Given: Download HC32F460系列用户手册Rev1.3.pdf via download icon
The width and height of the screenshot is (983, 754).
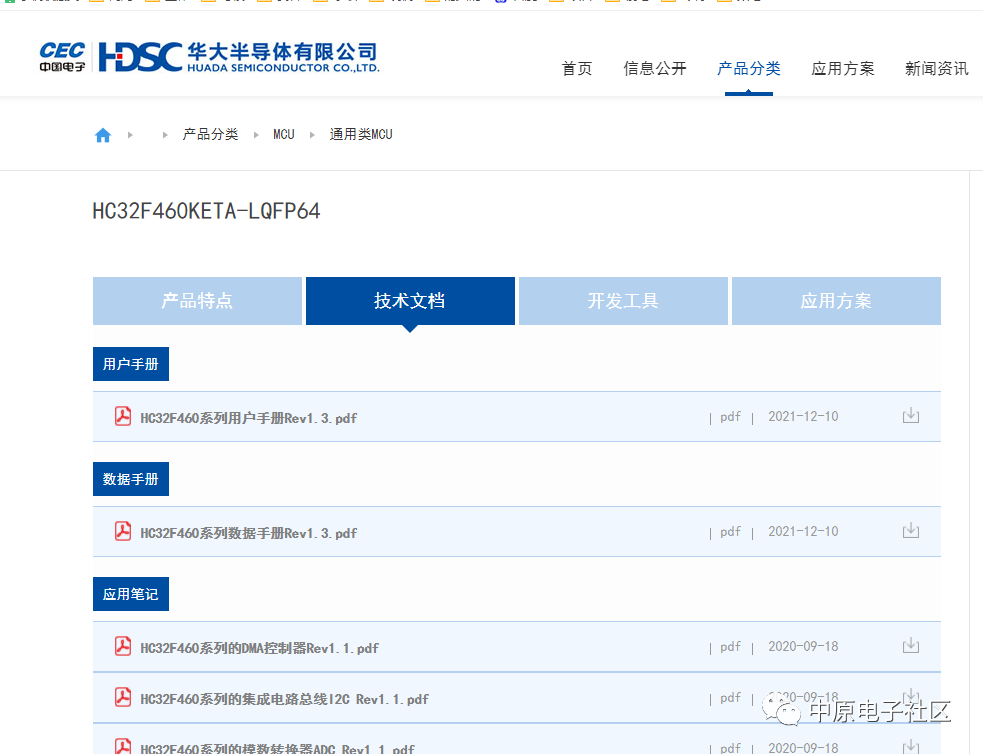Looking at the screenshot, I should coord(910,416).
